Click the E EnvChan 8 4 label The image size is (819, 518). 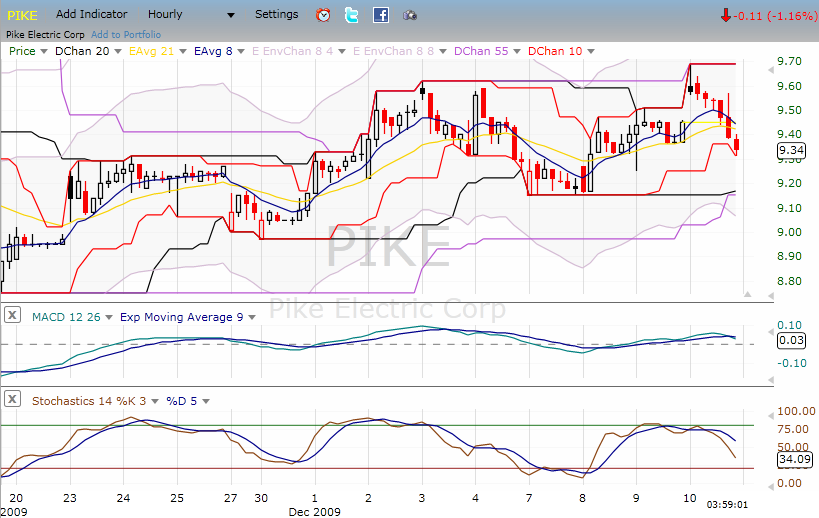[x=292, y=51]
